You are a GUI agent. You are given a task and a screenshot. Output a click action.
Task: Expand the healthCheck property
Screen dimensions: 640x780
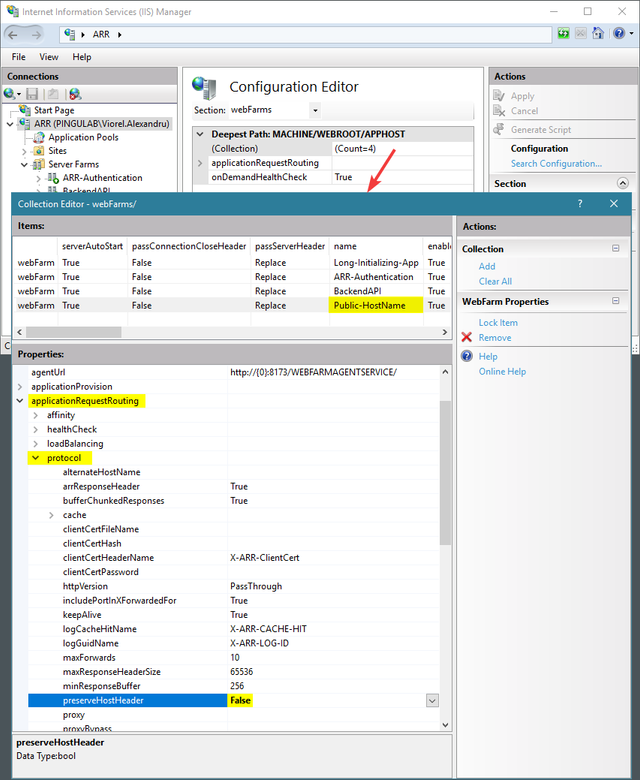(35, 429)
